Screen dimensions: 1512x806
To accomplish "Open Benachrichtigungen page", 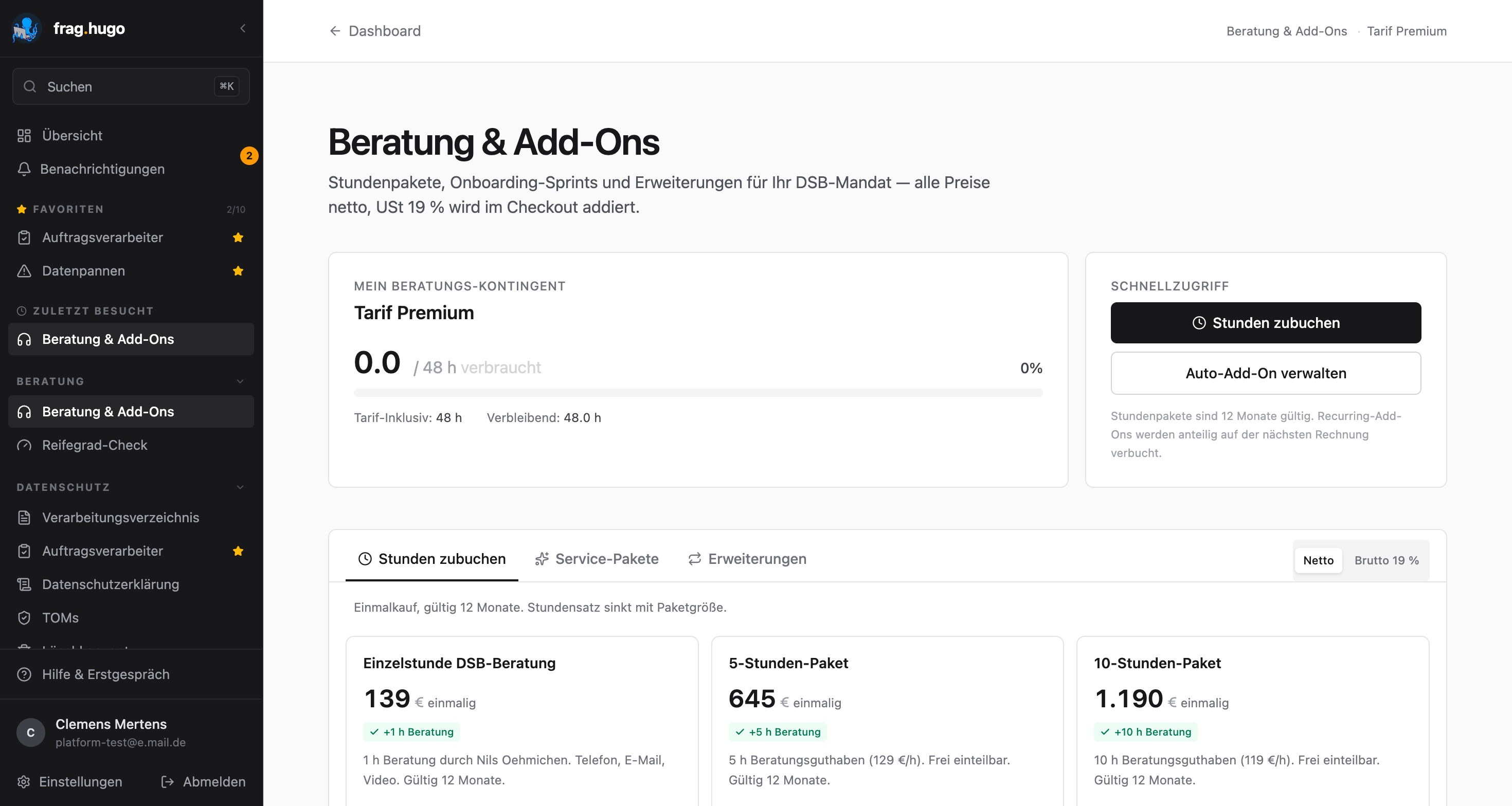I will point(131,169).
